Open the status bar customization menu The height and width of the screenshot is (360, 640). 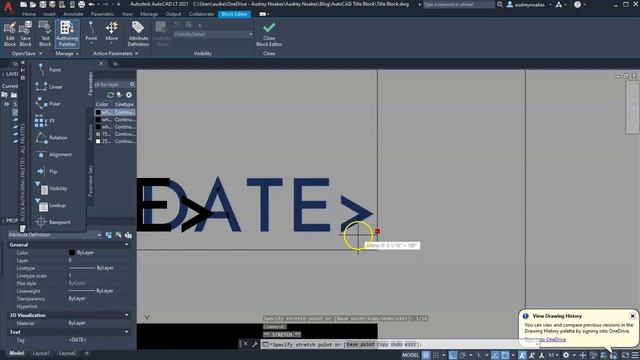tap(636, 356)
